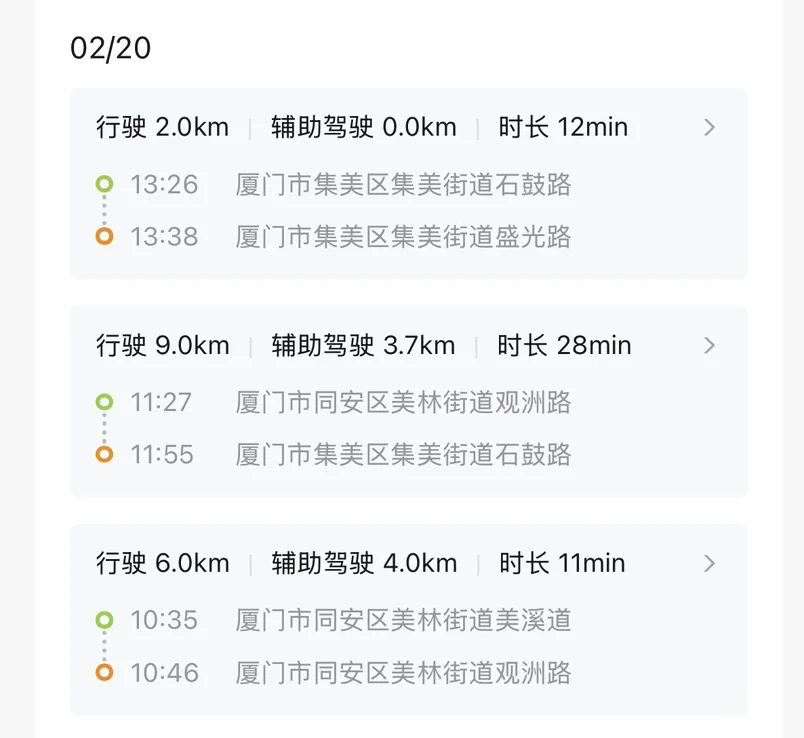Click green start marker at 13:26
Screen dimensions: 804x738
tap(104, 184)
